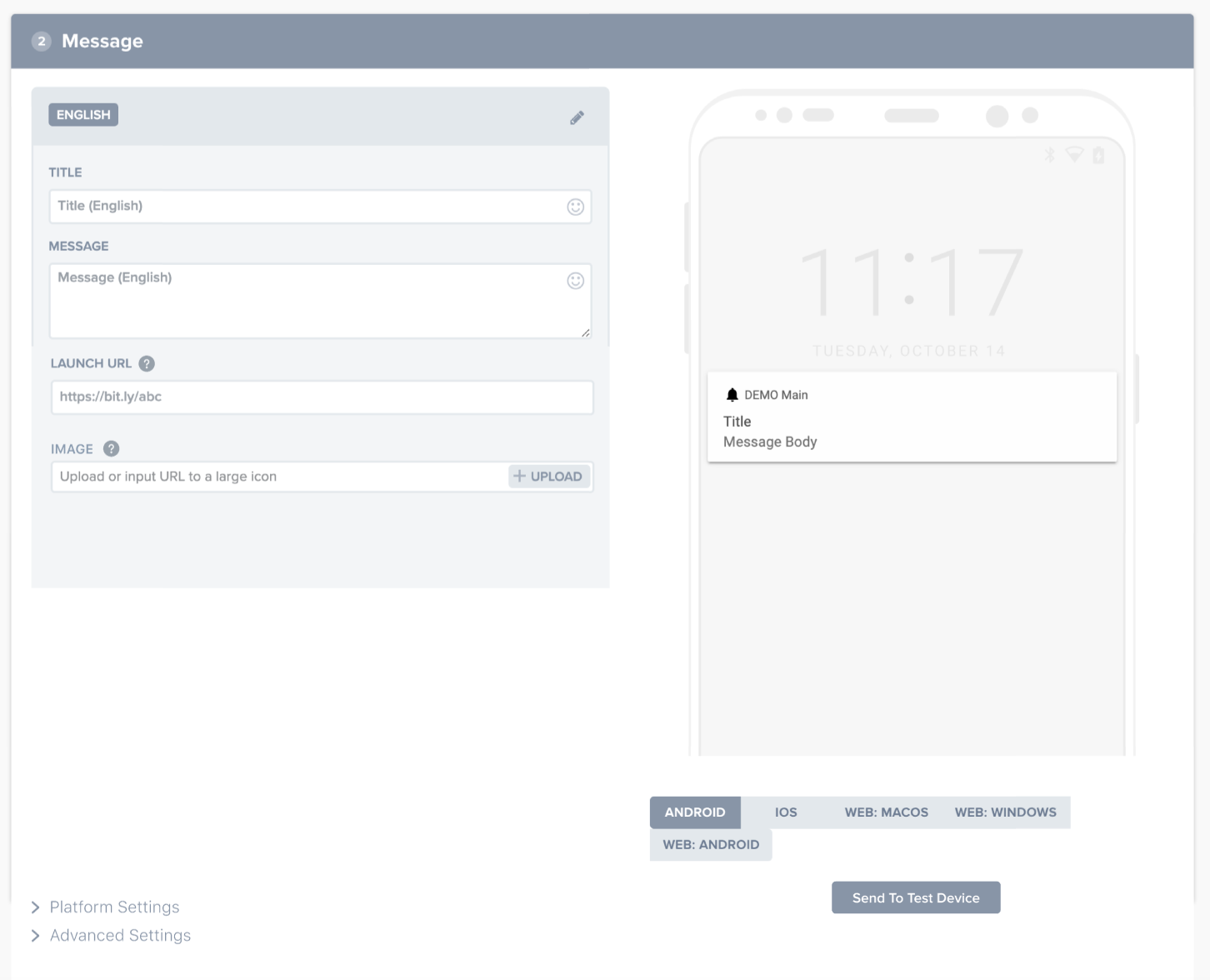Switch preview to Web: Android
Screen dimensions: 1210x980
tap(711, 845)
